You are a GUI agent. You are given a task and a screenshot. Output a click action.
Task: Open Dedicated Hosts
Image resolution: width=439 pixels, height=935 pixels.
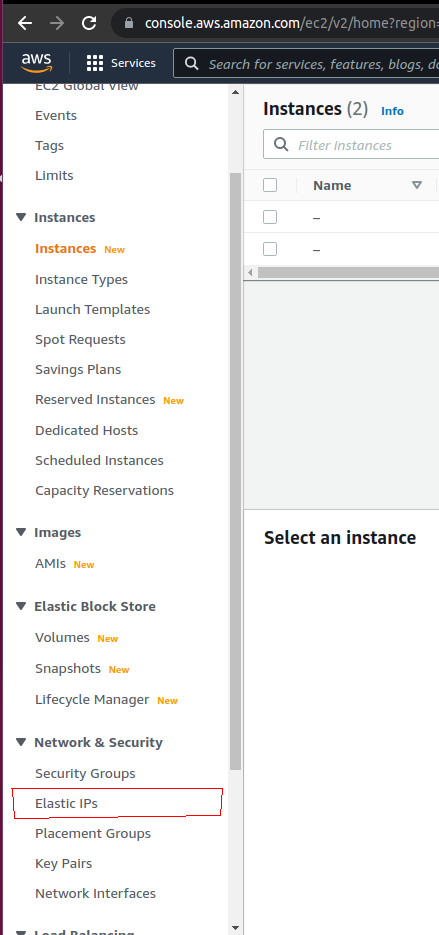[86, 430]
